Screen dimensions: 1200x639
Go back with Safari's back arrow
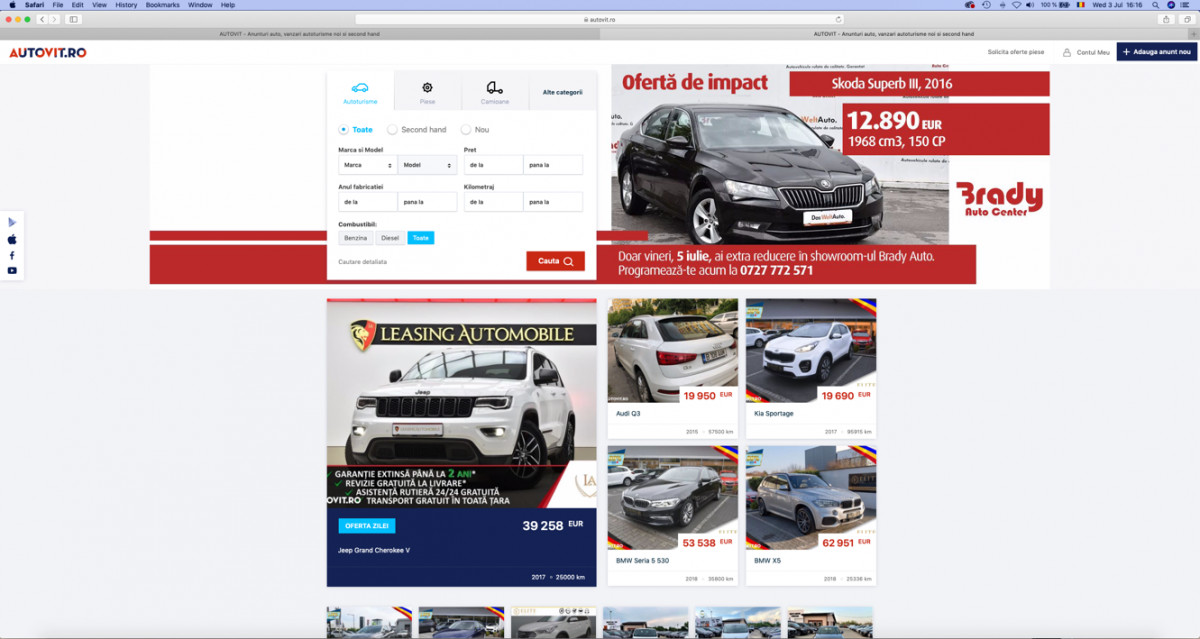click(42, 19)
